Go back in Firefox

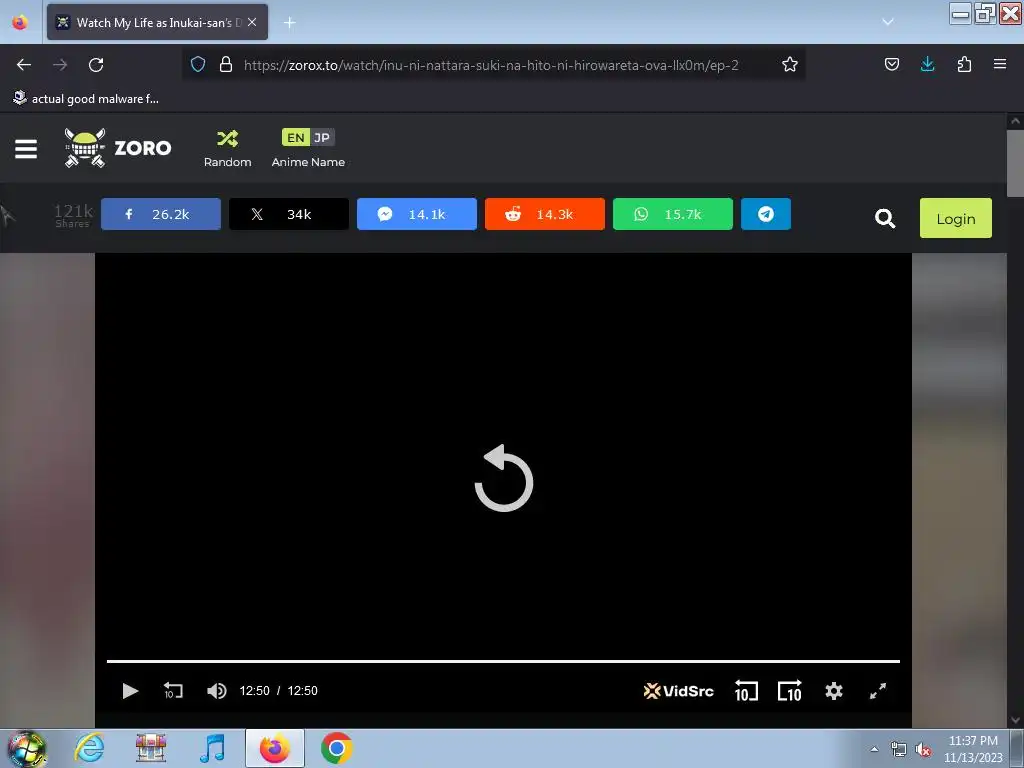click(24, 65)
